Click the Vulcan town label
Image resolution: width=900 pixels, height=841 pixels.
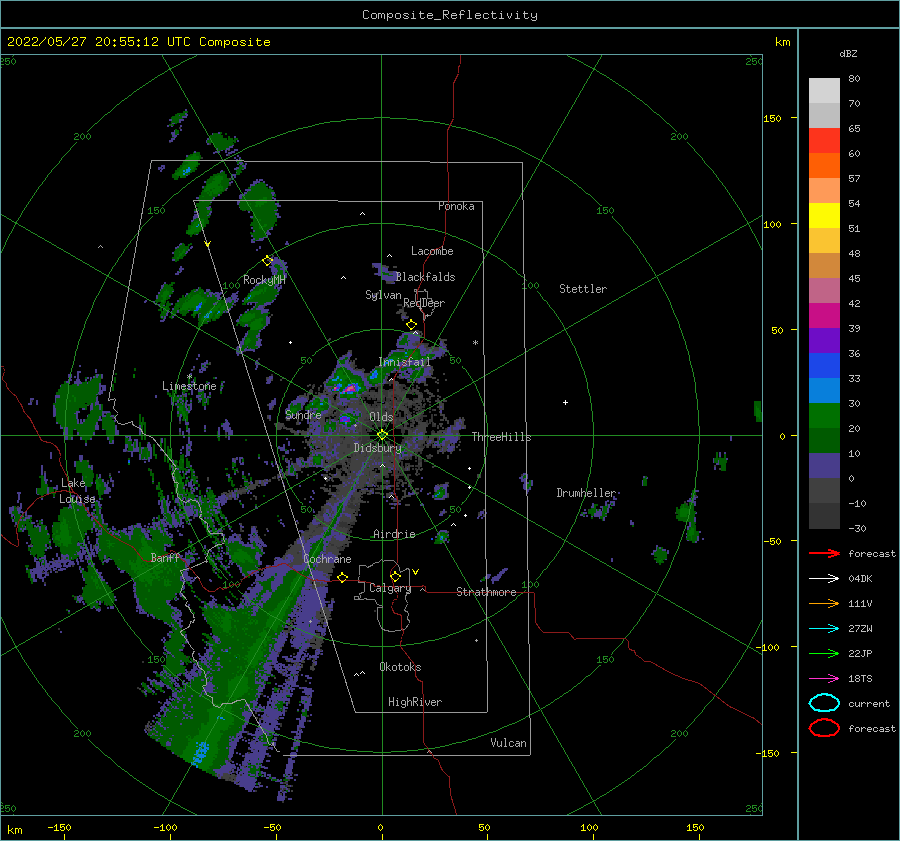508,743
